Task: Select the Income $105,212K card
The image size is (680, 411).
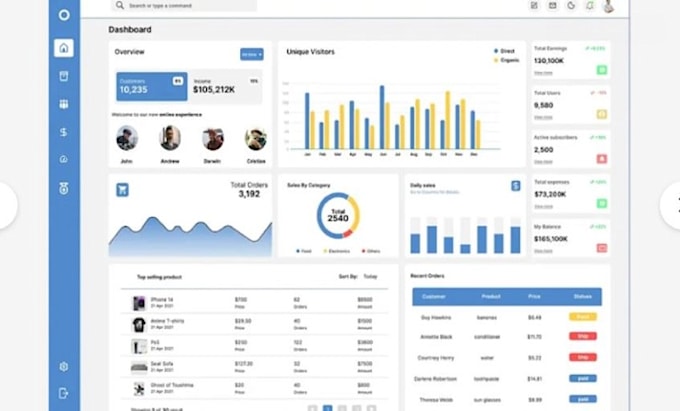Action: tap(226, 86)
